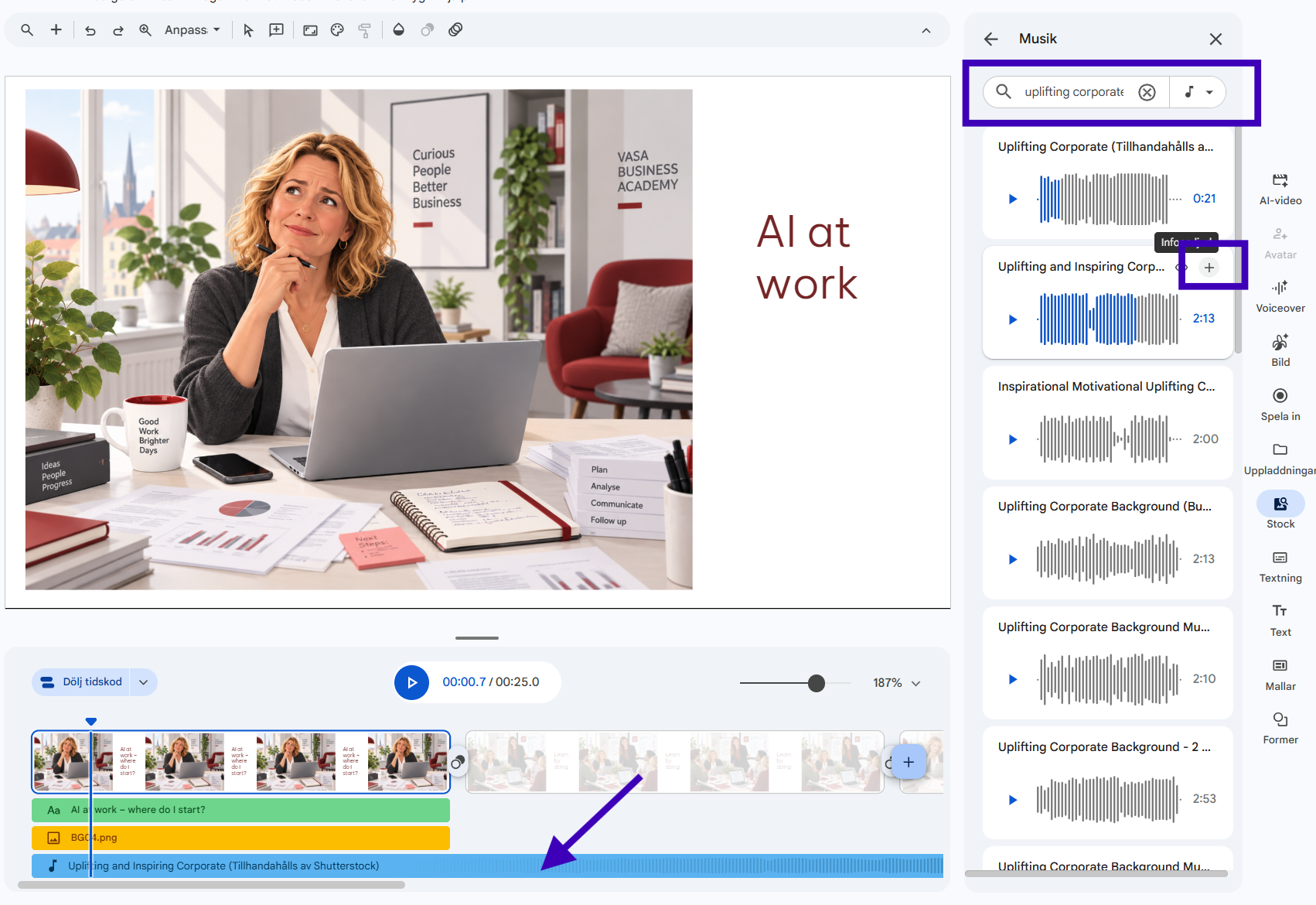Collapse the toolbar with the up chevron
The width and height of the screenshot is (1316, 905).
tap(926, 31)
